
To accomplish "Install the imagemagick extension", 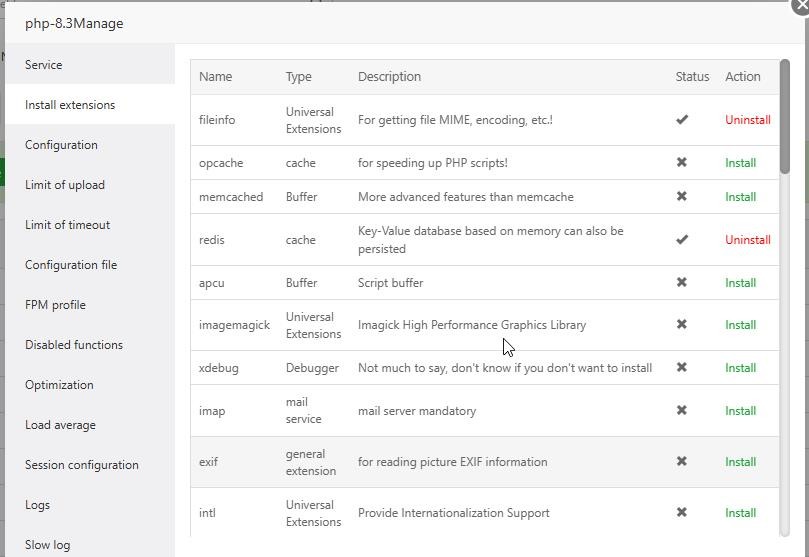I will click(740, 325).
